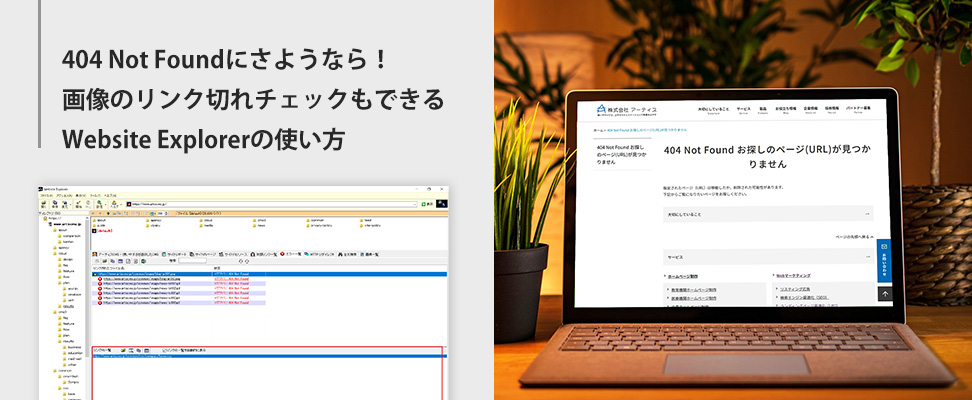Viewport: 972px width, 400px height.
Task: Switch to the 全文検索 tab
Action: tap(348, 254)
